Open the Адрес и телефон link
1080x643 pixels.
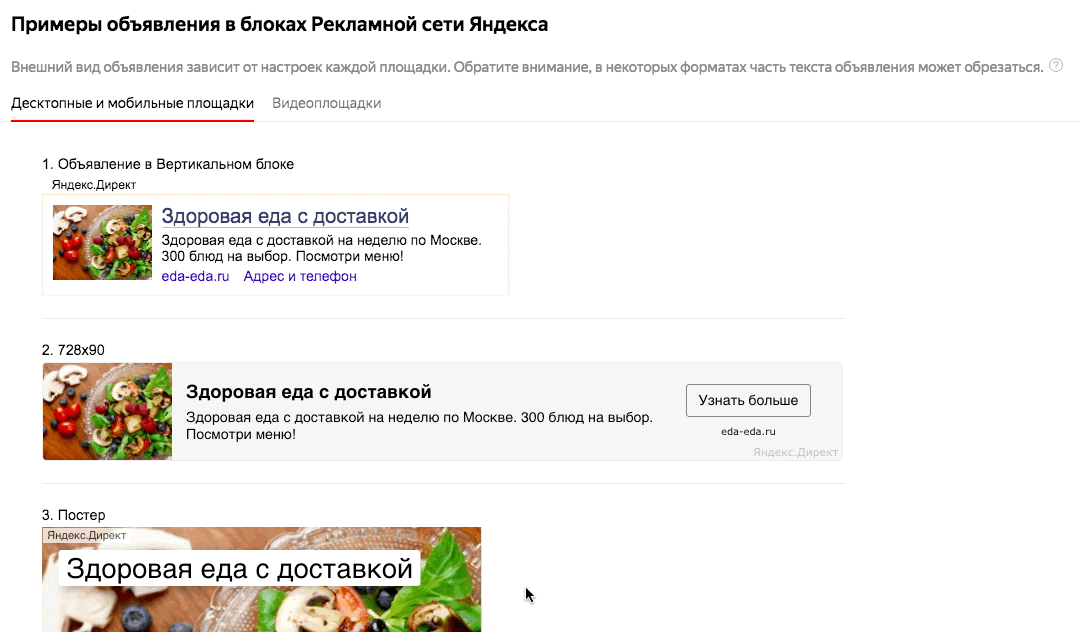click(x=300, y=276)
